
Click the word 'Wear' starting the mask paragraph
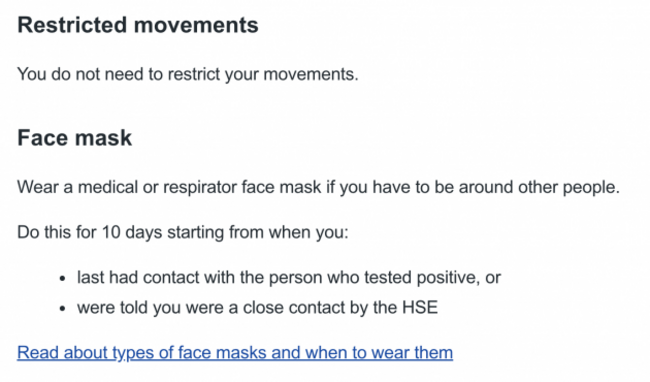37,187
